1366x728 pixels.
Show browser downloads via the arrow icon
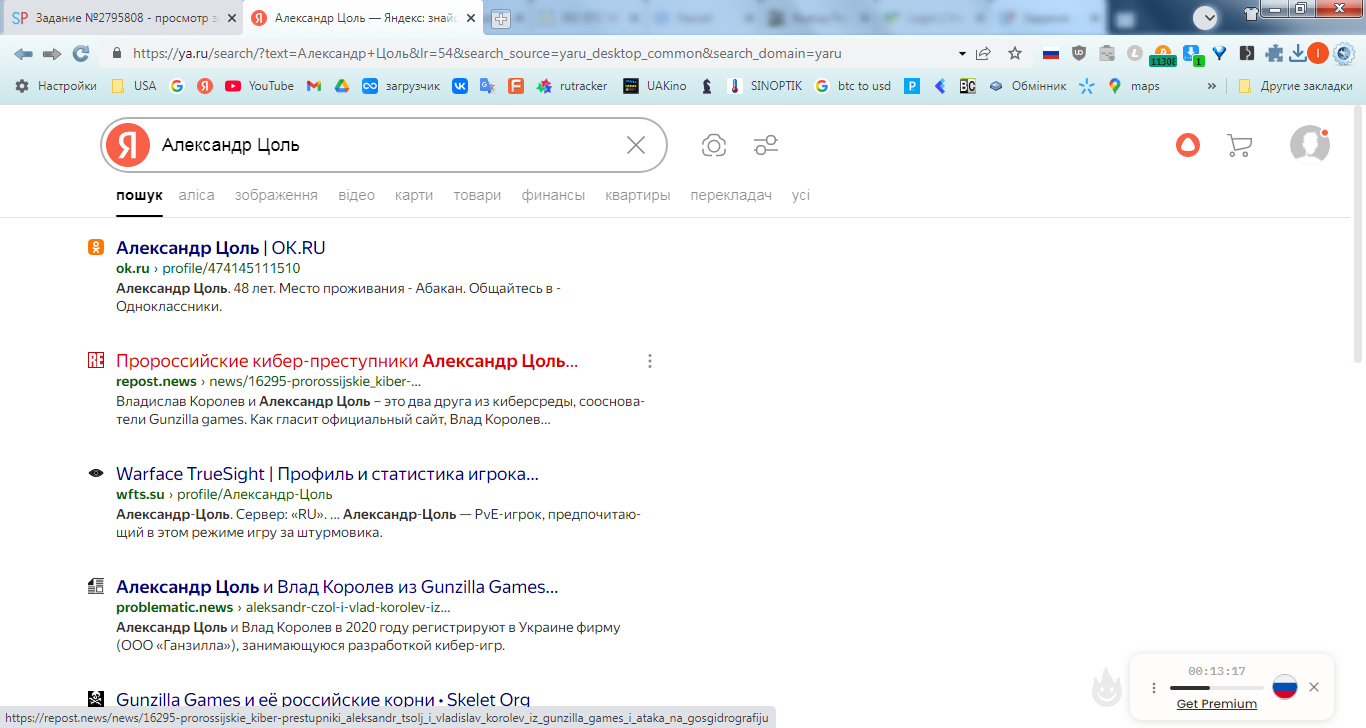(1298, 54)
